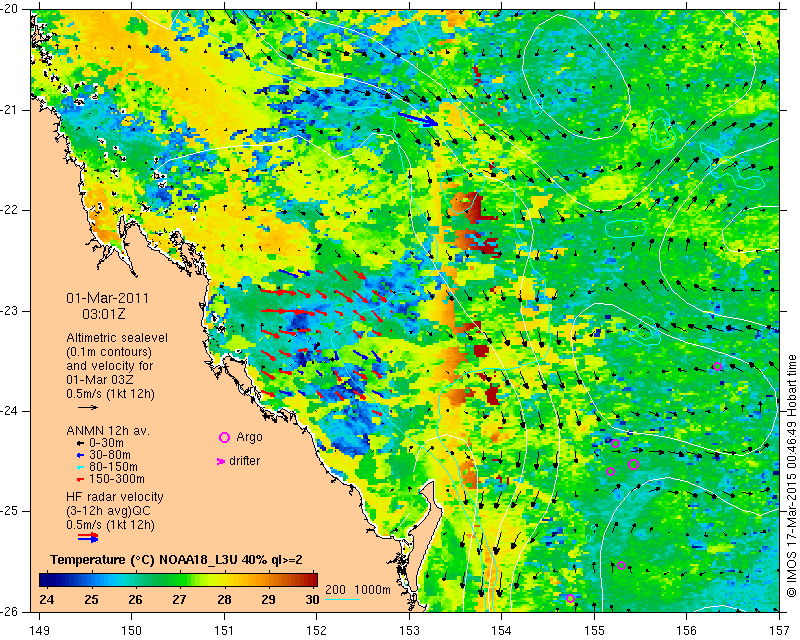Viewport: 800px width, 640px height.
Task: Click the 'Temperature (°C) NOAA18_L3U' colorbar title
Action: point(145,560)
